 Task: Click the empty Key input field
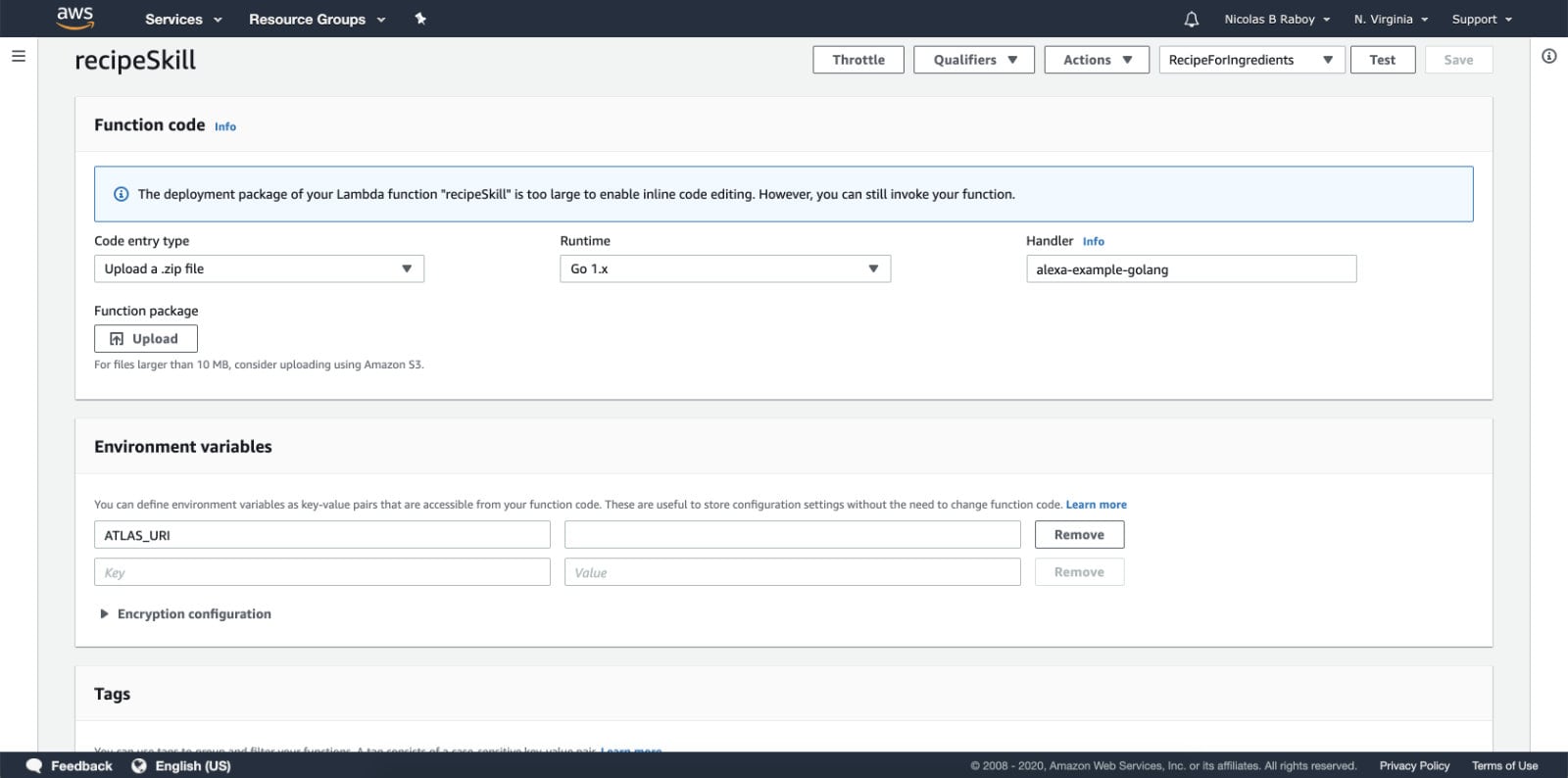point(322,572)
